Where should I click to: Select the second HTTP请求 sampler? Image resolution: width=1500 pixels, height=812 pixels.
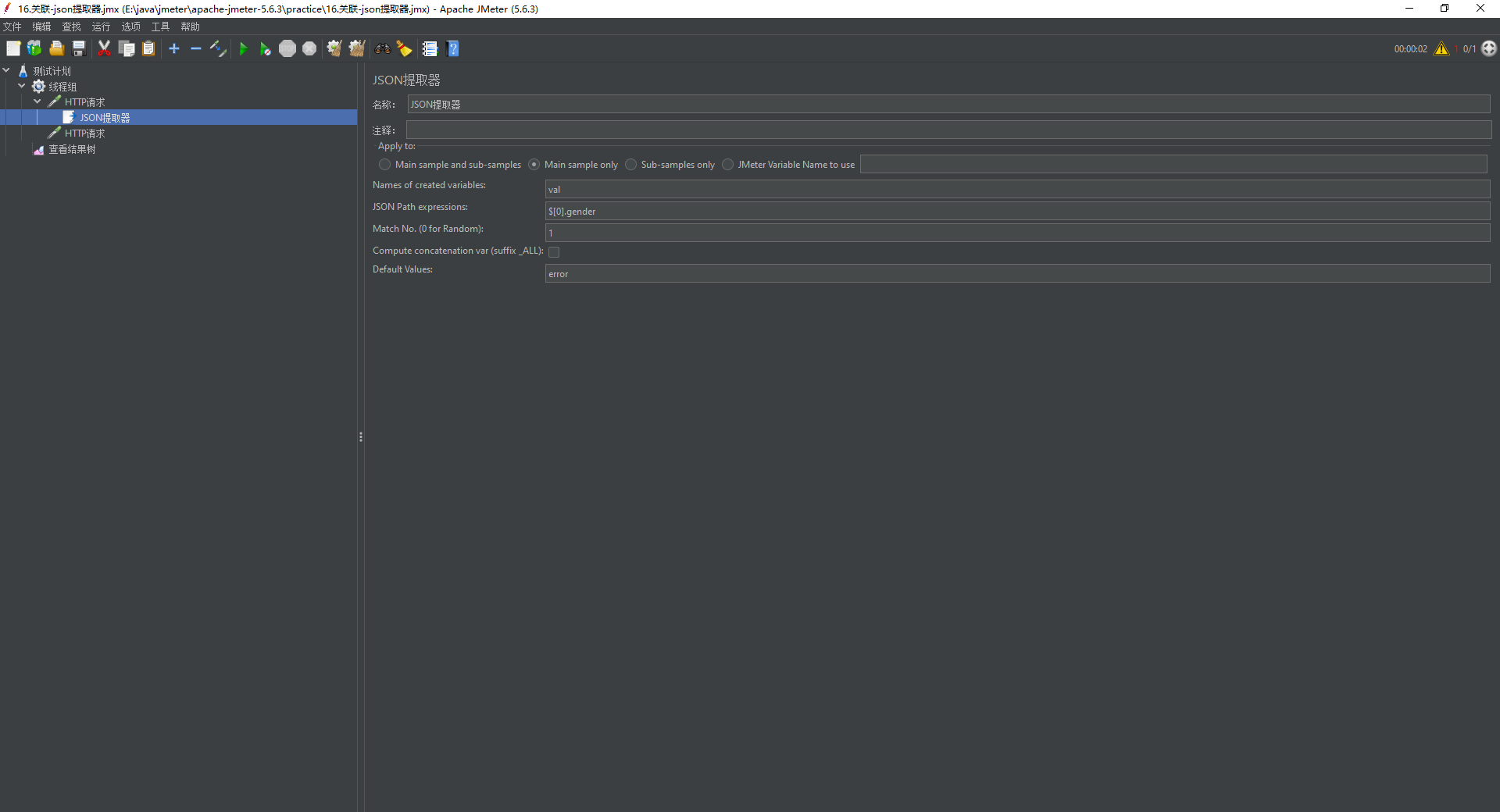[84, 134]
